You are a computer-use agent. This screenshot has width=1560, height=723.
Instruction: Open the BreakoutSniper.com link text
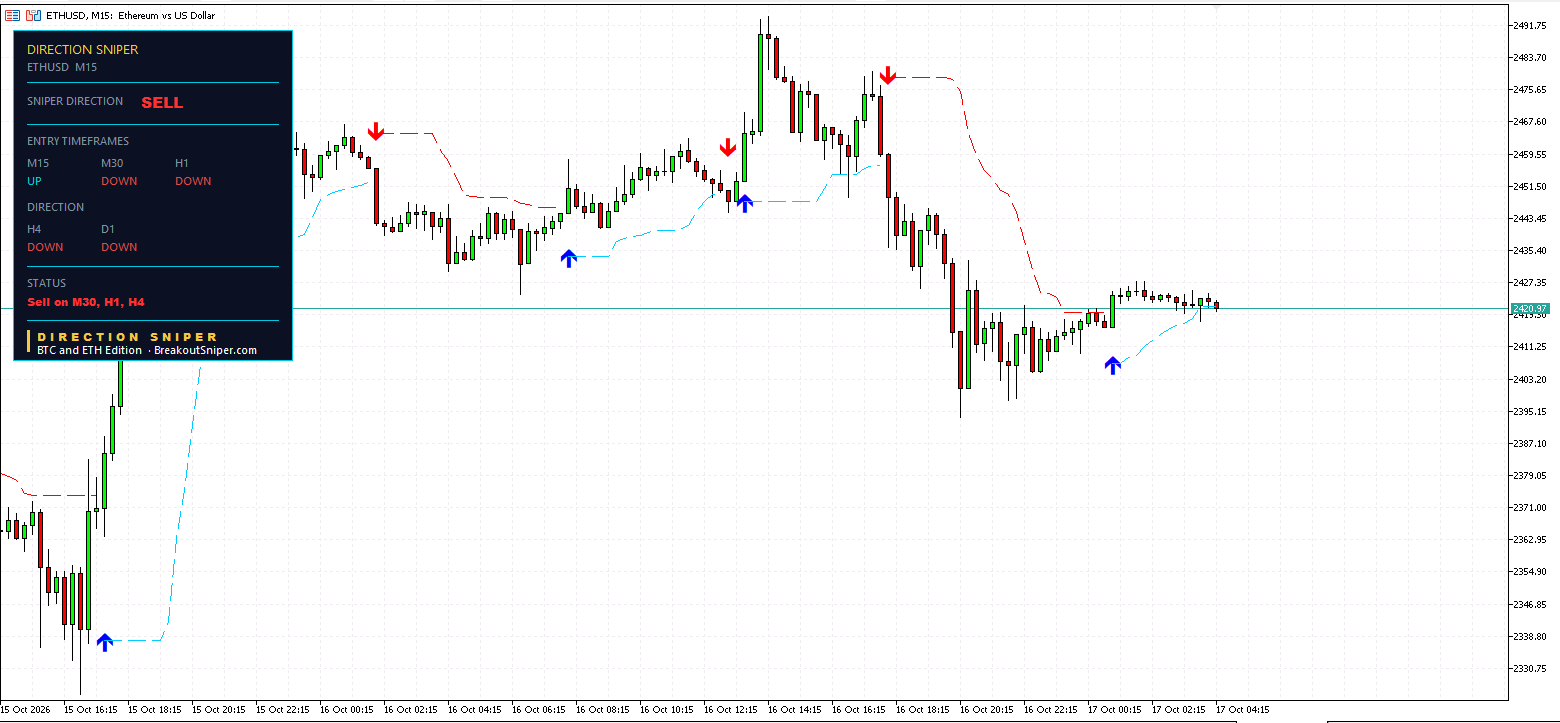205,350
